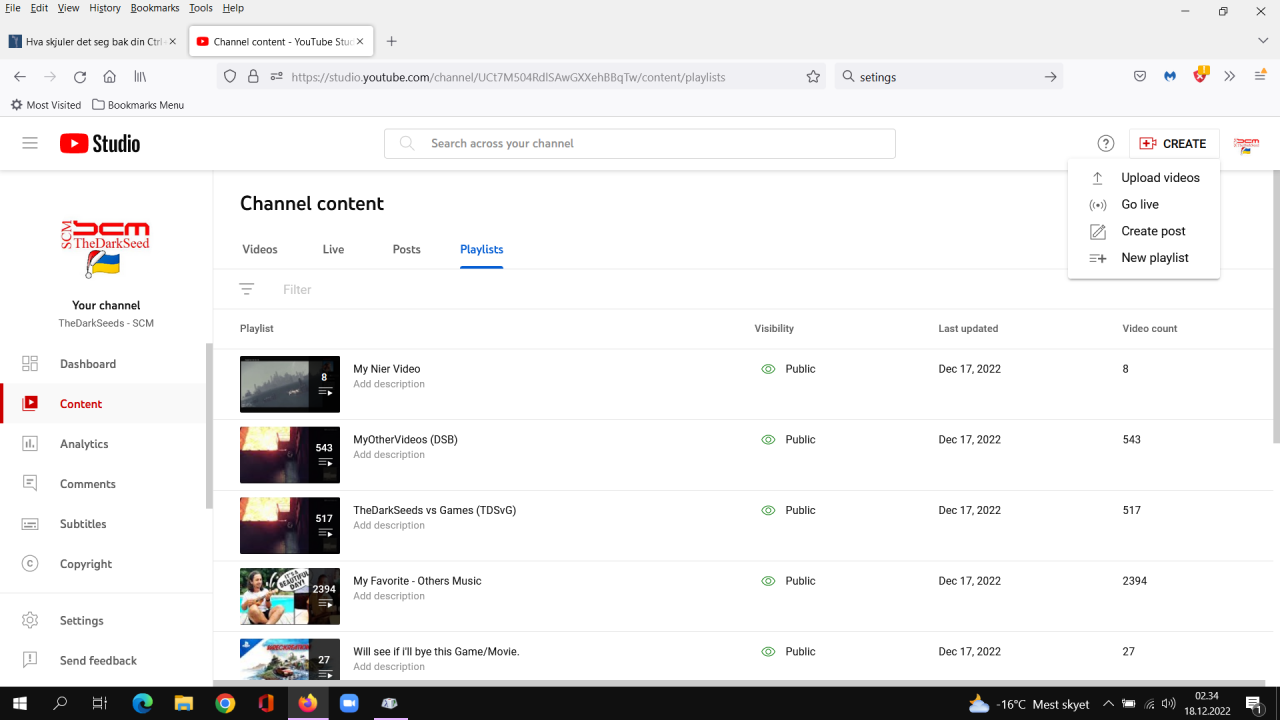Open Settings gear in sidebar

tap(30, 620)
